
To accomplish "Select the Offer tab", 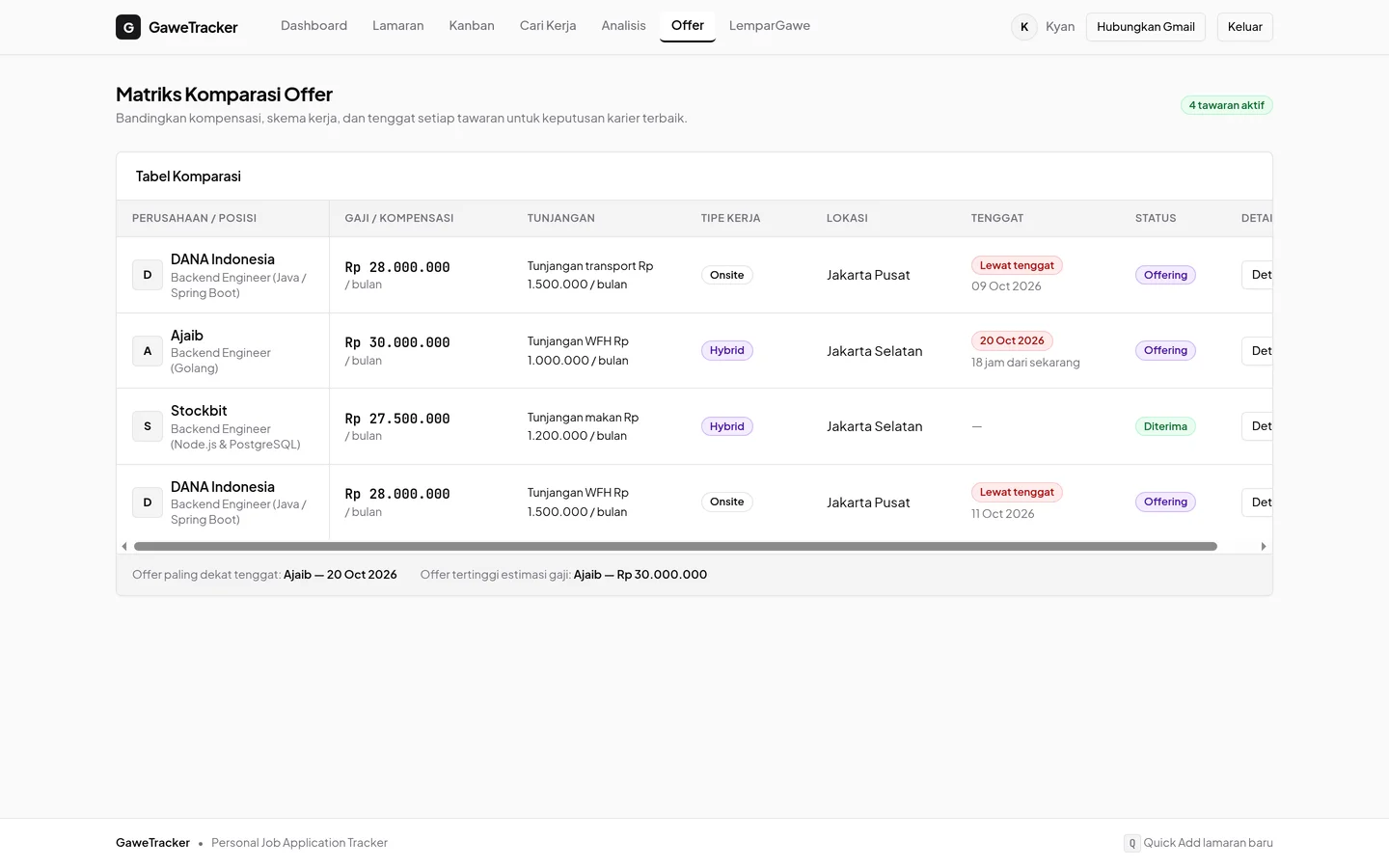I will pos(688,26).
